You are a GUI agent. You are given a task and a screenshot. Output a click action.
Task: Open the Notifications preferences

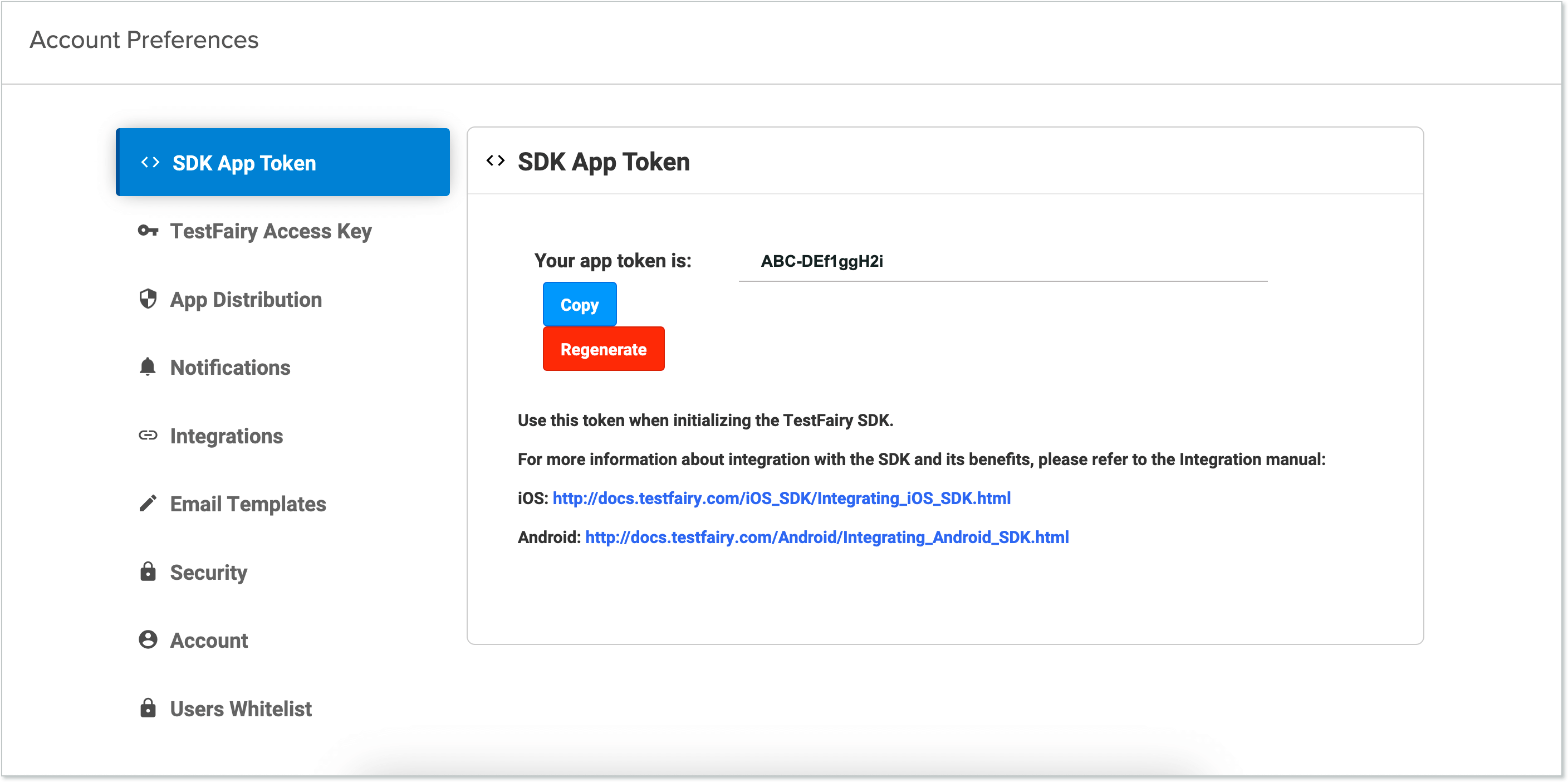(229, 367)
